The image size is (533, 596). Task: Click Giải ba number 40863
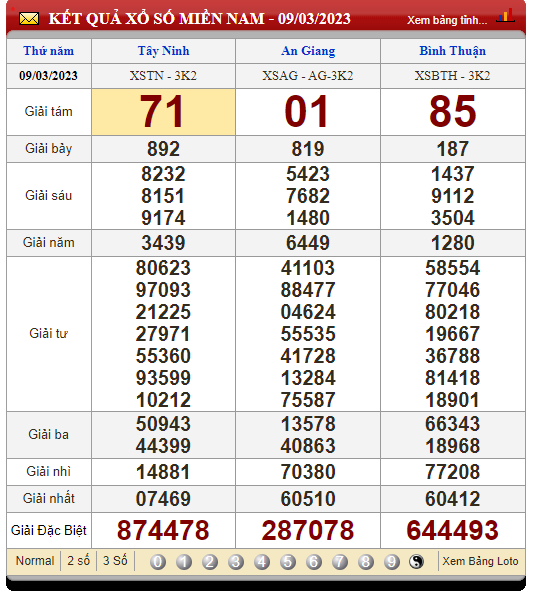click(x=308, y=446)
